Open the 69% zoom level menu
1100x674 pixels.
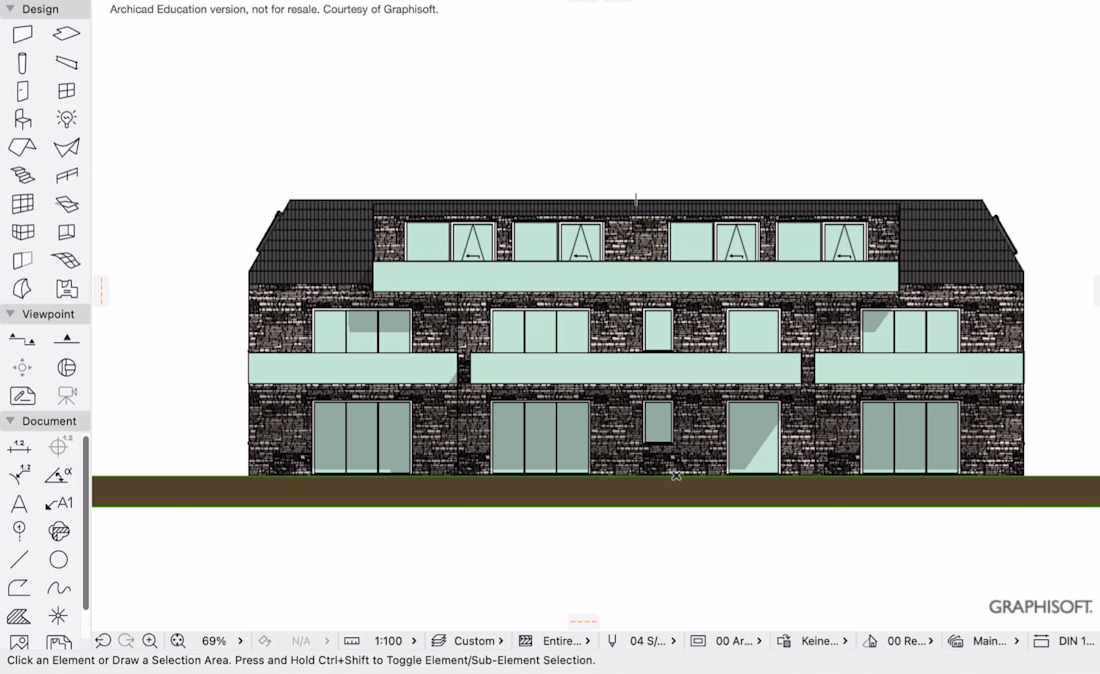(x=222, y=641)
